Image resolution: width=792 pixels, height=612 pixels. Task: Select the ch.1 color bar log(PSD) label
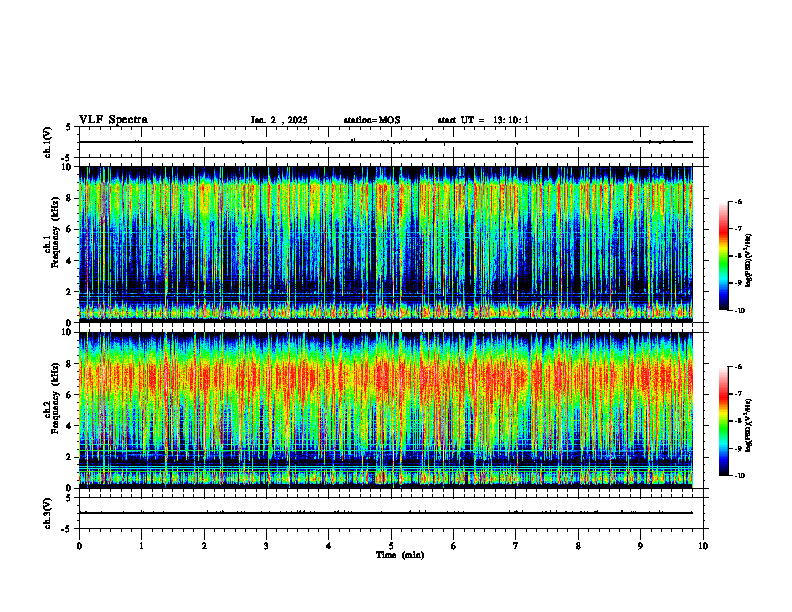[749, 261]
